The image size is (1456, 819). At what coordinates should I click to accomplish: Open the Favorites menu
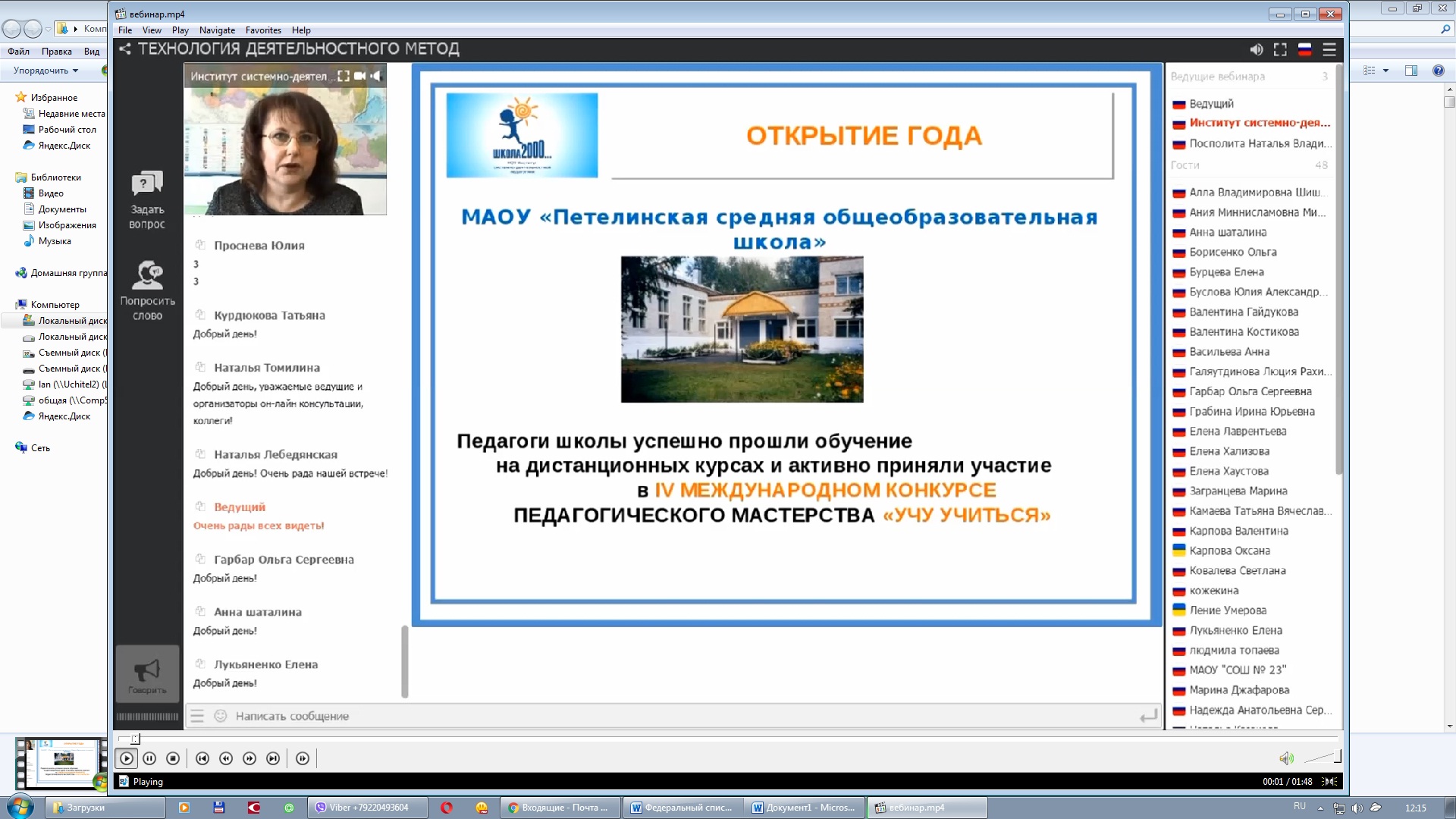[x=263, y=30]
